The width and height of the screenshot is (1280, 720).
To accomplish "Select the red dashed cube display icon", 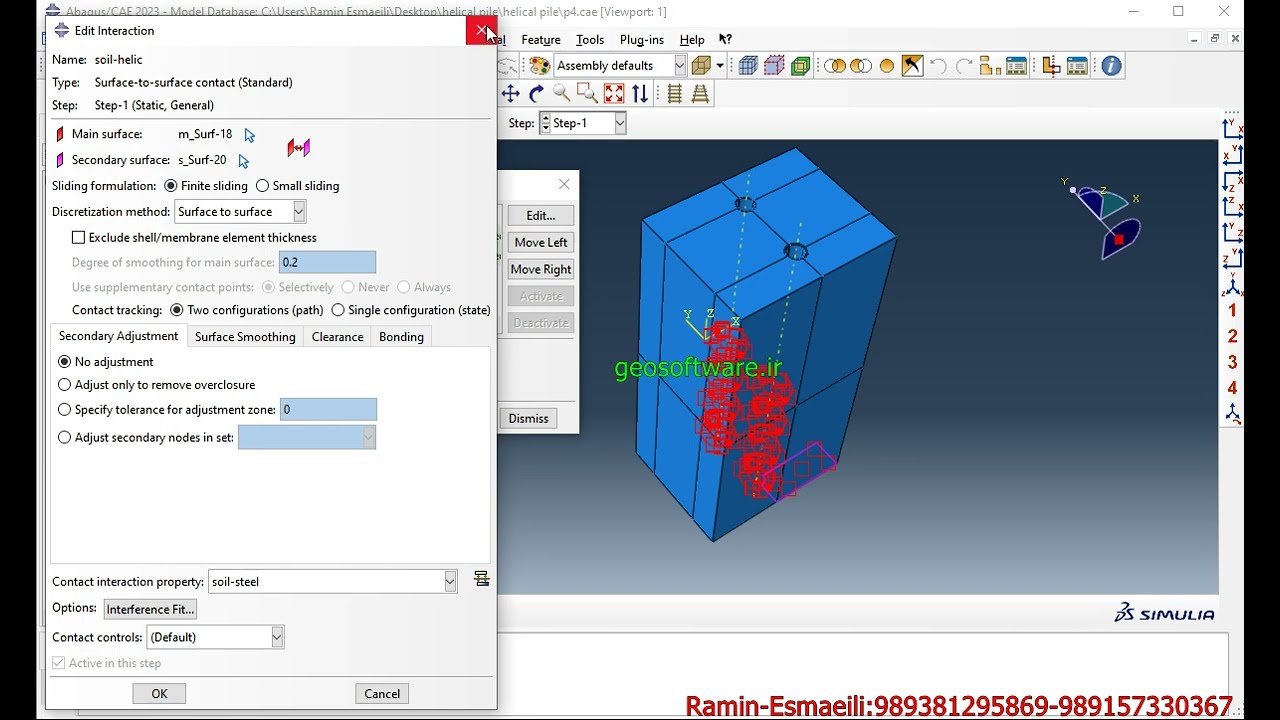I will [x=774, y=66].
